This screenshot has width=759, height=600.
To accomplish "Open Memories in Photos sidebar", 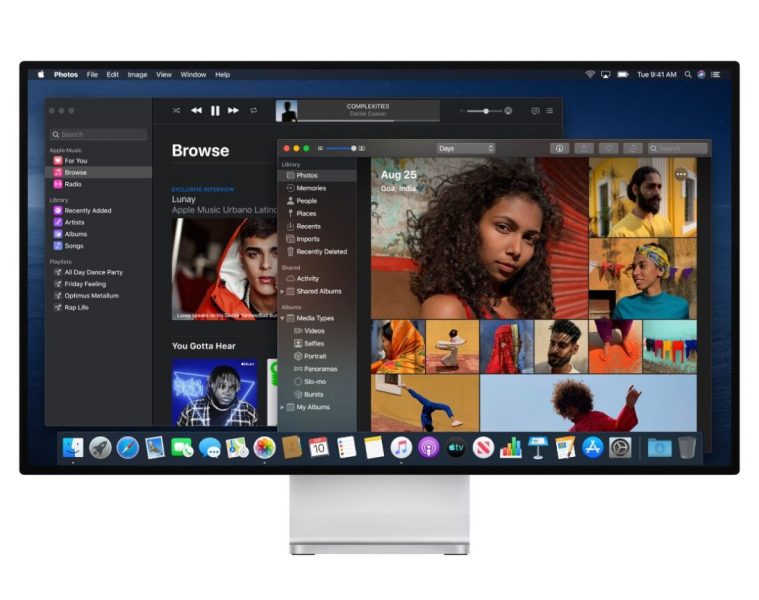I will pos(318,188).
